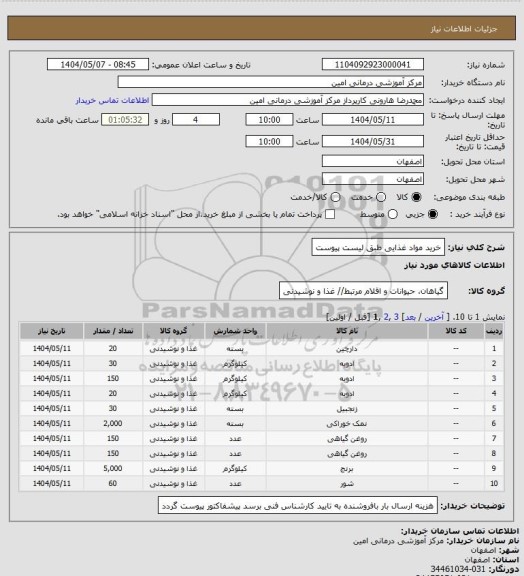Viewport: 524px width, 576px height.
Task: Click the گروه کالا column header
Action: pos(173,331)
